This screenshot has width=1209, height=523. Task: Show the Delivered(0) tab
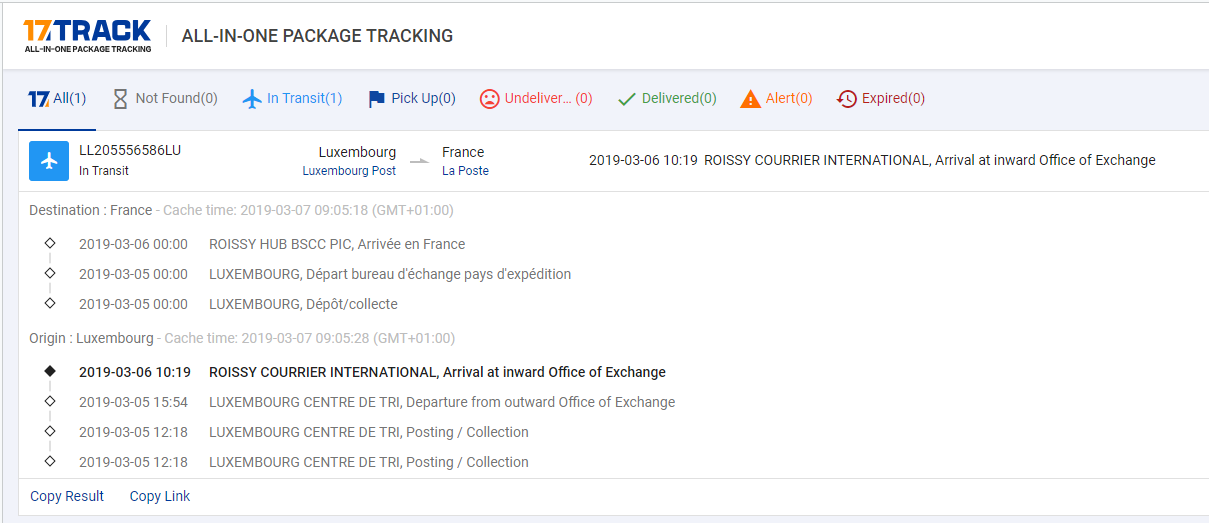pyautogui.click(x=679, y=99)
